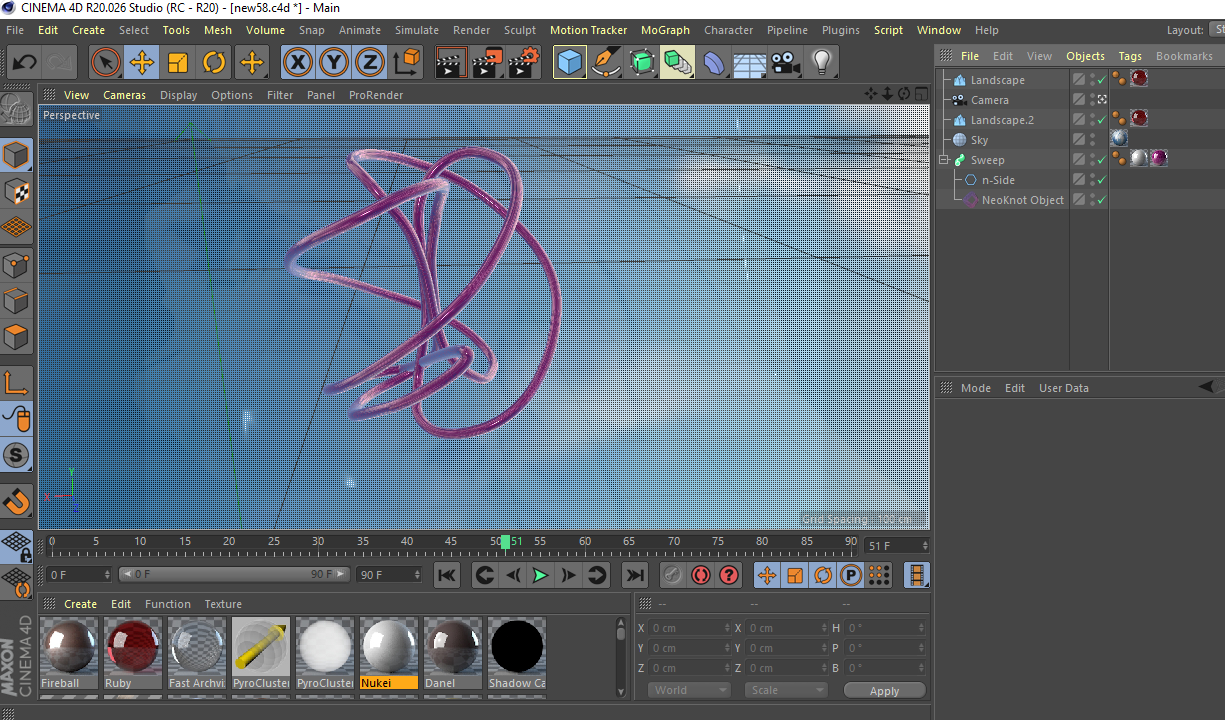1225x720 pixels.
Task: Toggle n-Side object enabled checkmark
Action: click(x=1101, y=180)
